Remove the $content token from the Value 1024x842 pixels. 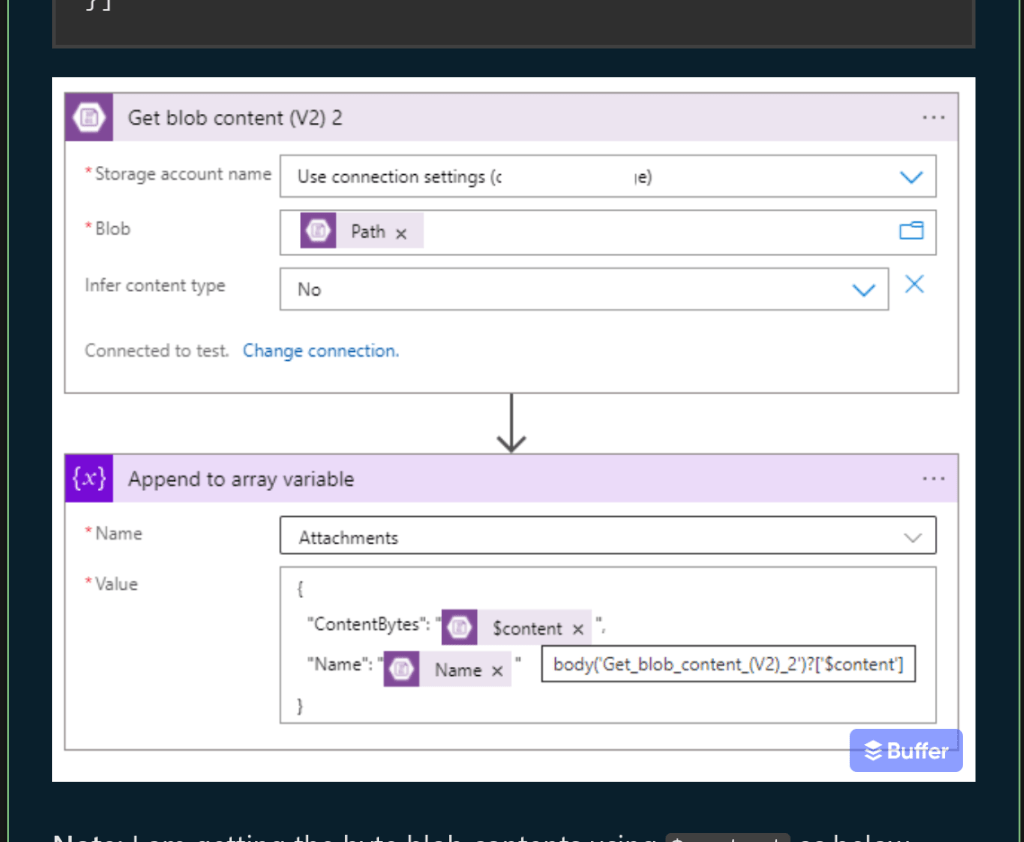point(578,629)
